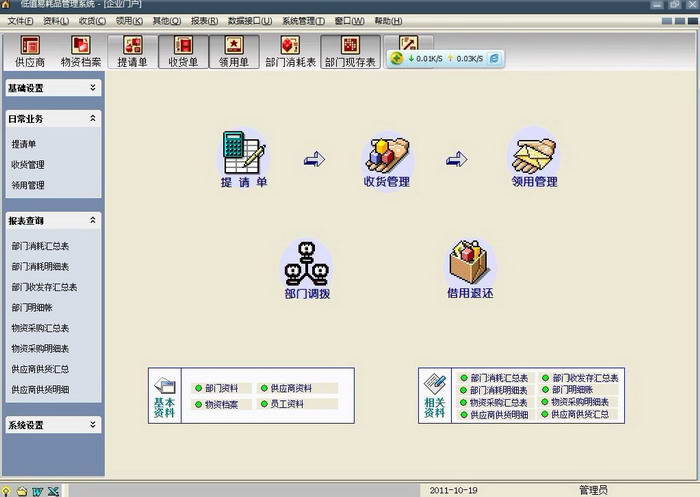Open 部门收发存汇总表 in 相关资料 panel
The height and width of the screenshot is (497, 700).
585,378
